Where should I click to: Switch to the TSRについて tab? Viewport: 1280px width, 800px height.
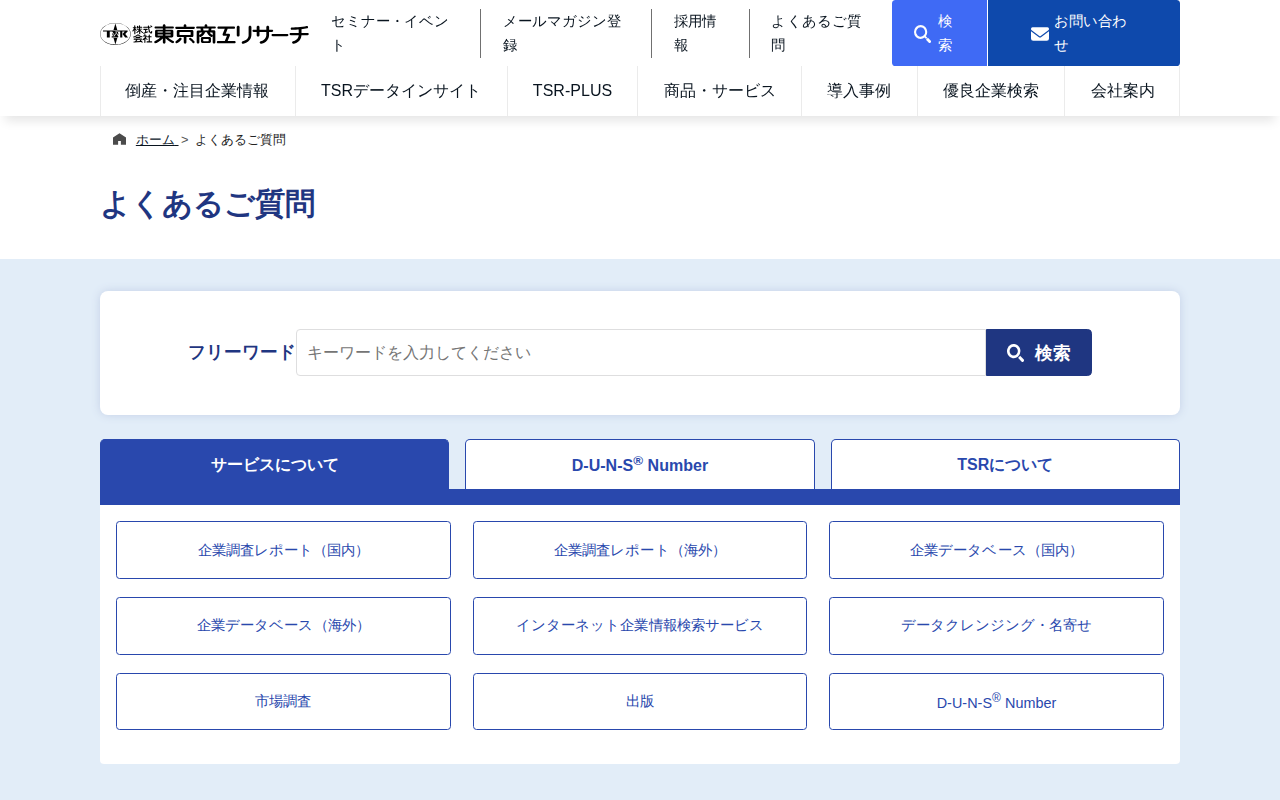[1005, 465]
